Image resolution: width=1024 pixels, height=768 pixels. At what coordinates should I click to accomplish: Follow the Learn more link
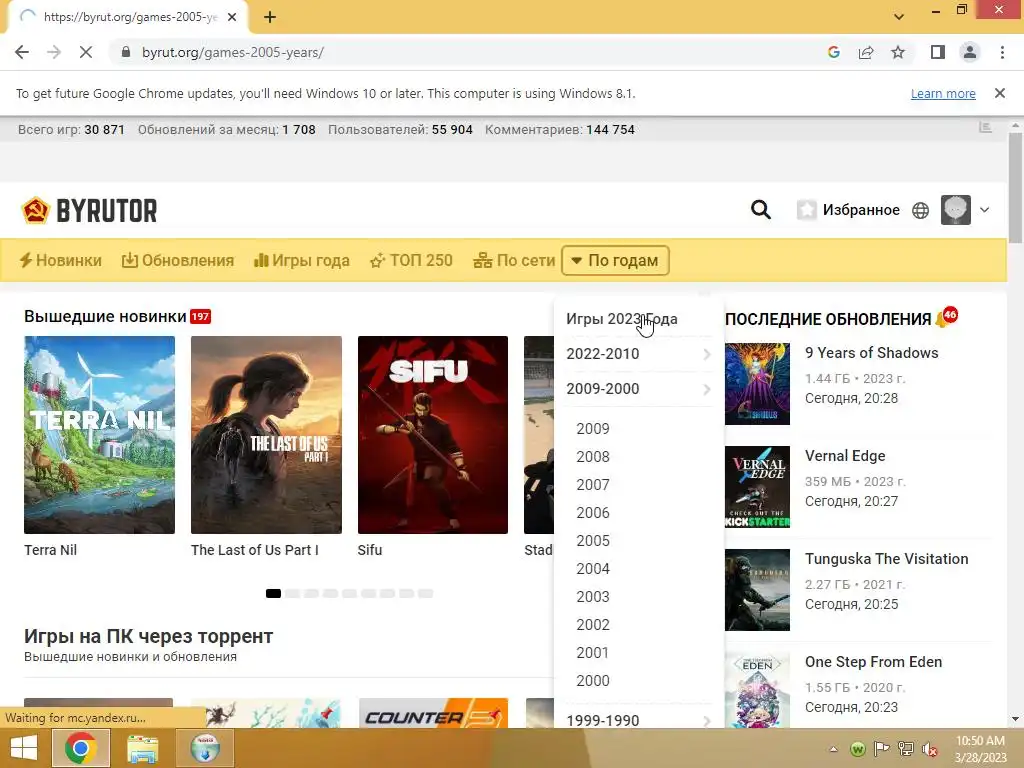coord(943,94)
